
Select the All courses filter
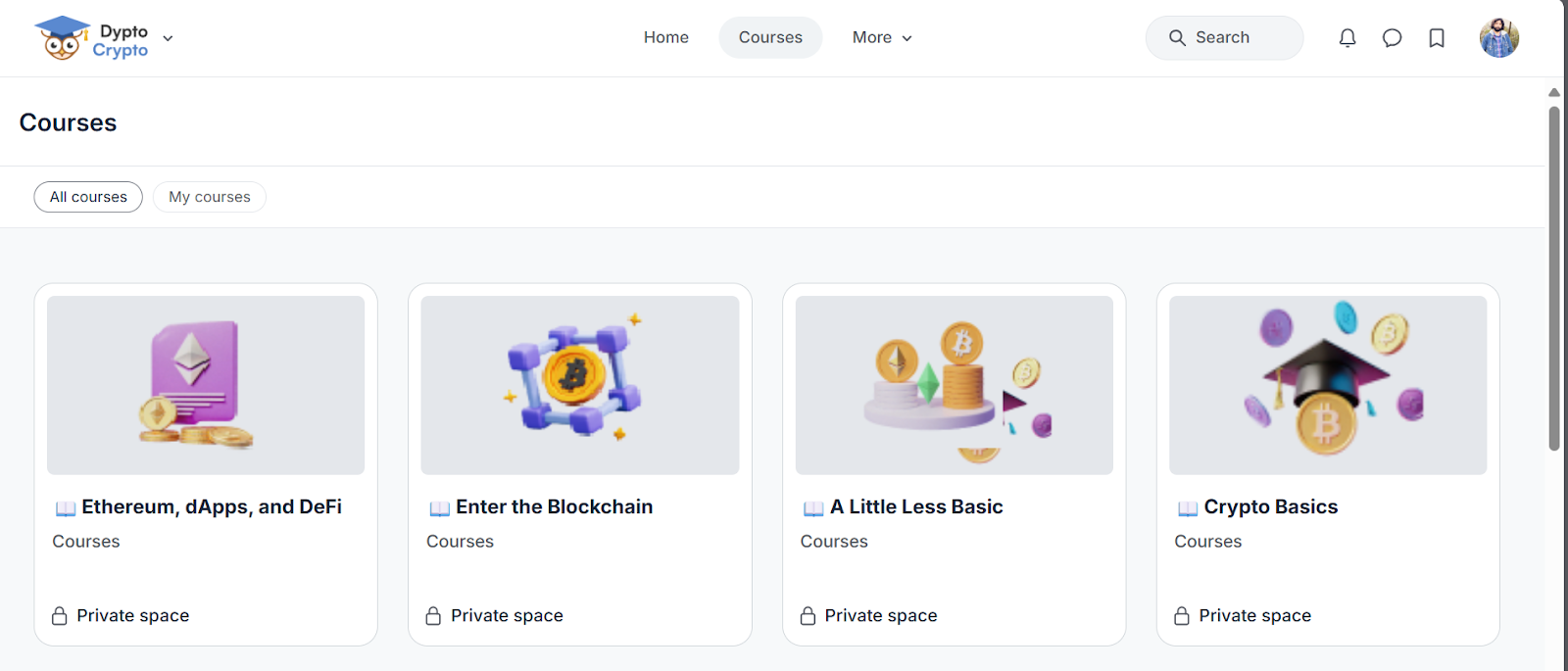[x=88, y=197]
